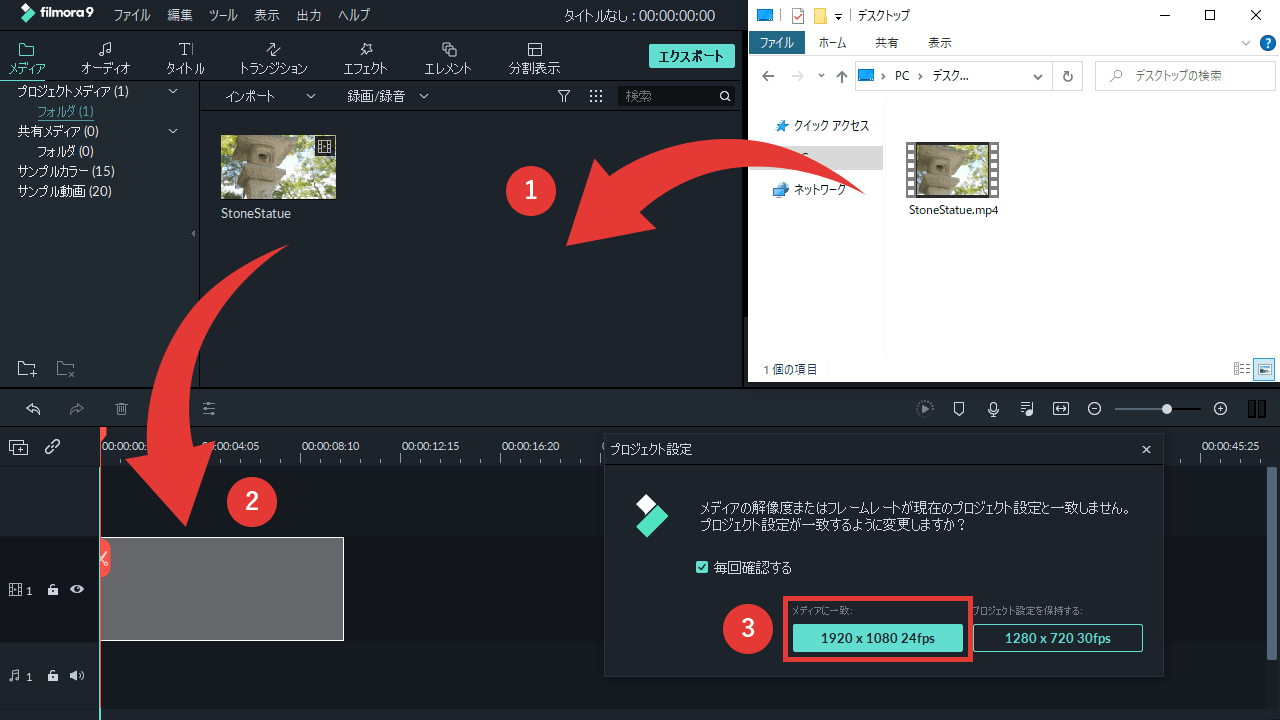
Task: Select サンプル動画 (20) in the media tree
Action: [64, 191]
